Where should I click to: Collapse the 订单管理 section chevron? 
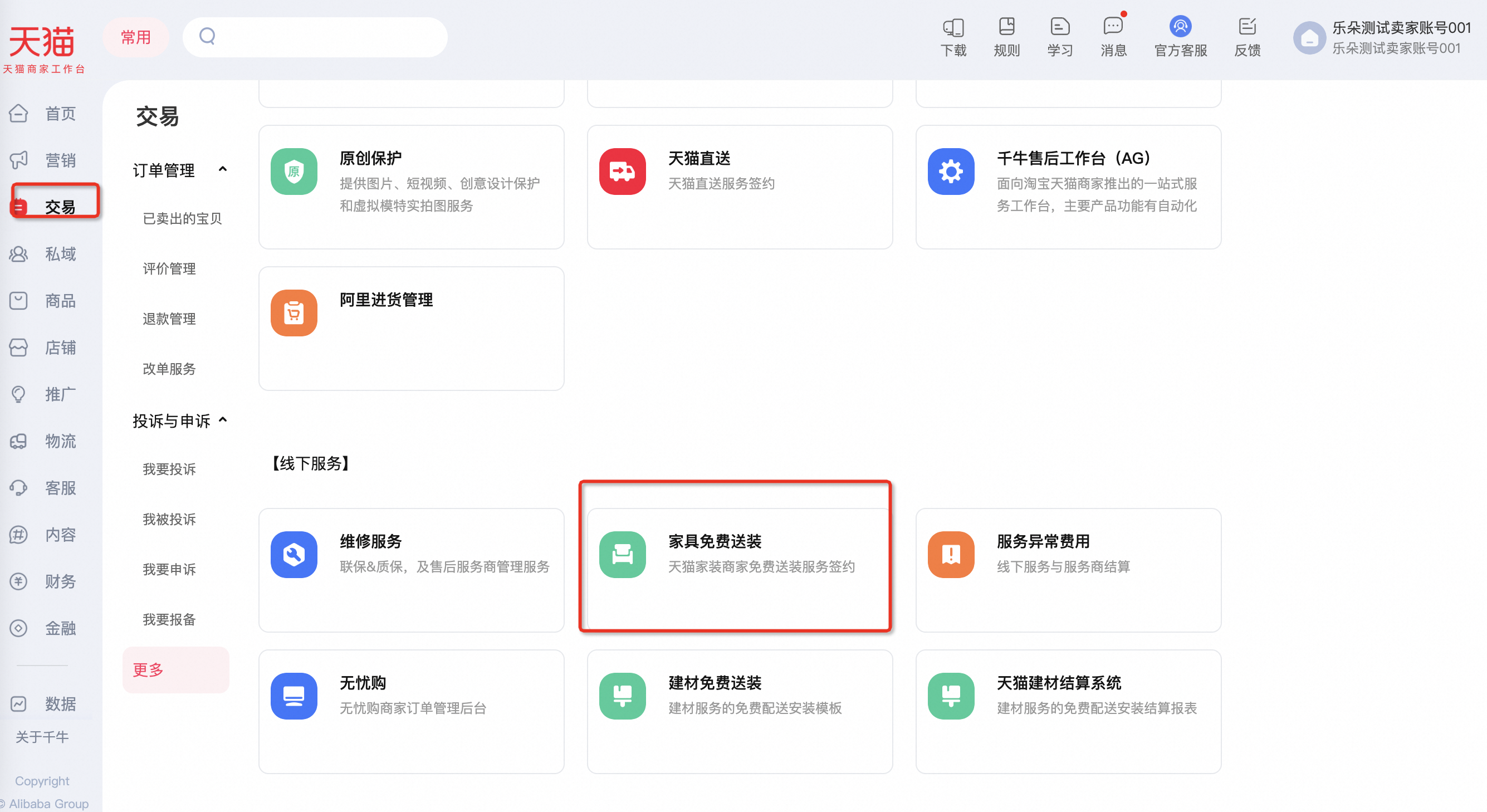(x=223, y=169)
